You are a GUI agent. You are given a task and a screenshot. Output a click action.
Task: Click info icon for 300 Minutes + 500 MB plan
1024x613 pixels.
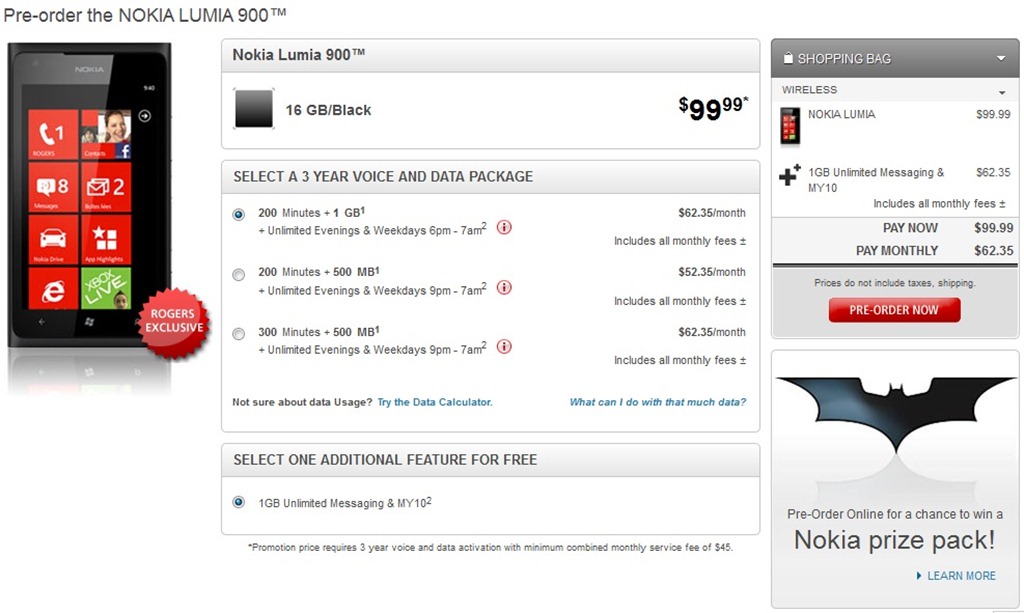point(504,347)
